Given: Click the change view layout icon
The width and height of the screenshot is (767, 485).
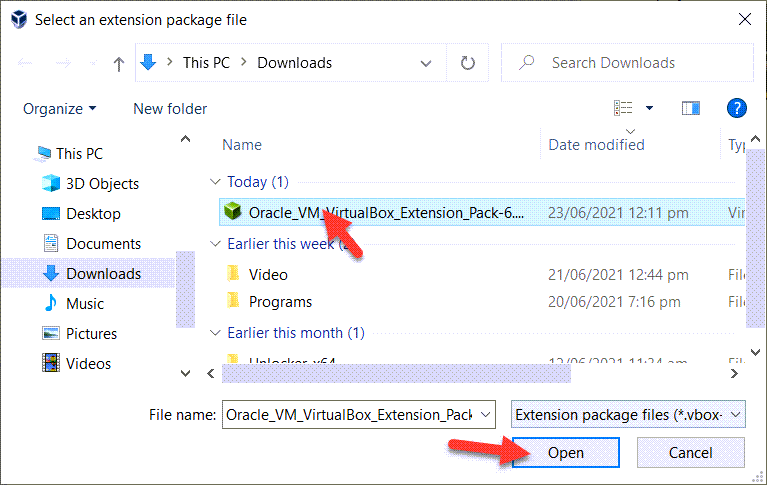Looking at the screenshot, I should 624,108.
